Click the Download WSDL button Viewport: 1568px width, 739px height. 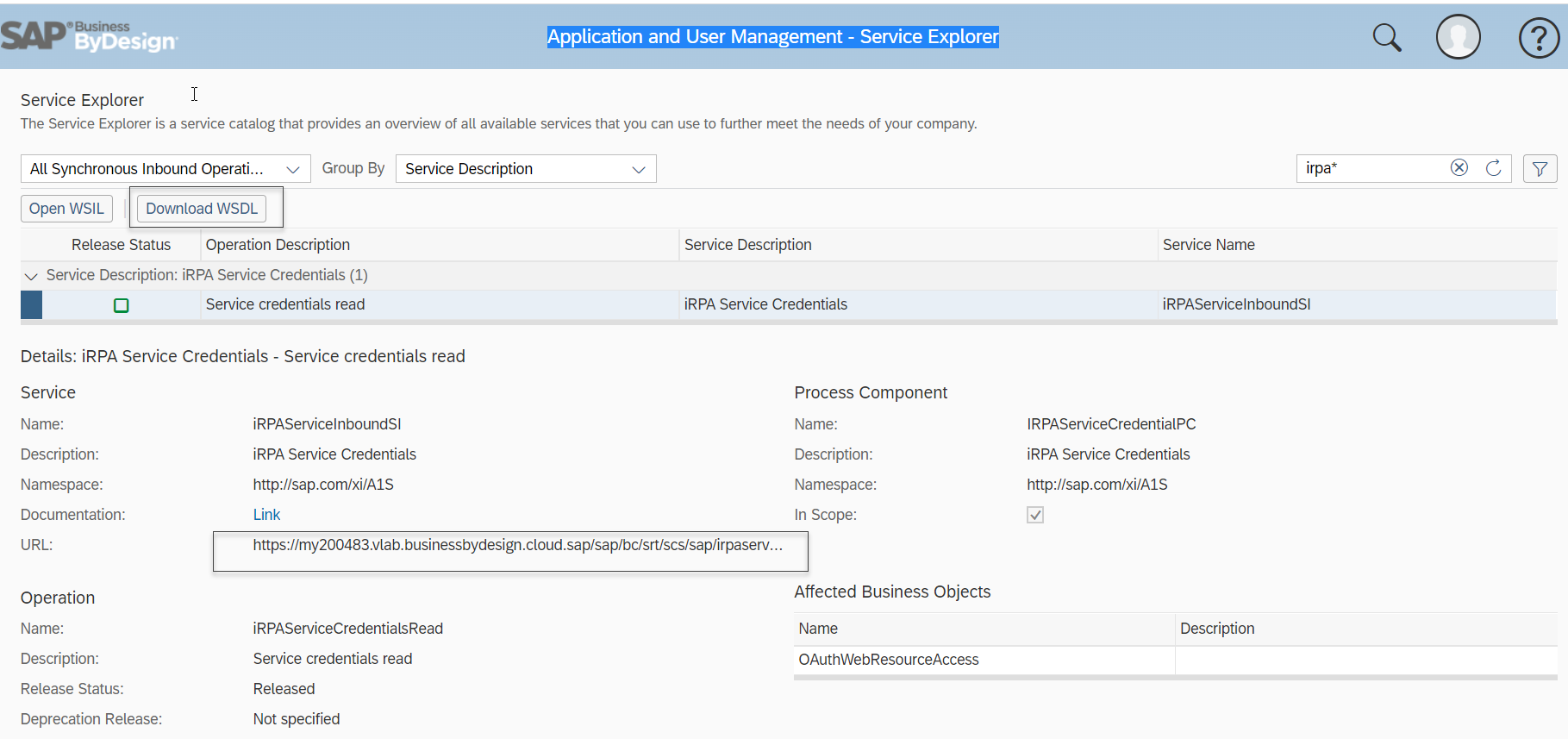click(202, 209)
